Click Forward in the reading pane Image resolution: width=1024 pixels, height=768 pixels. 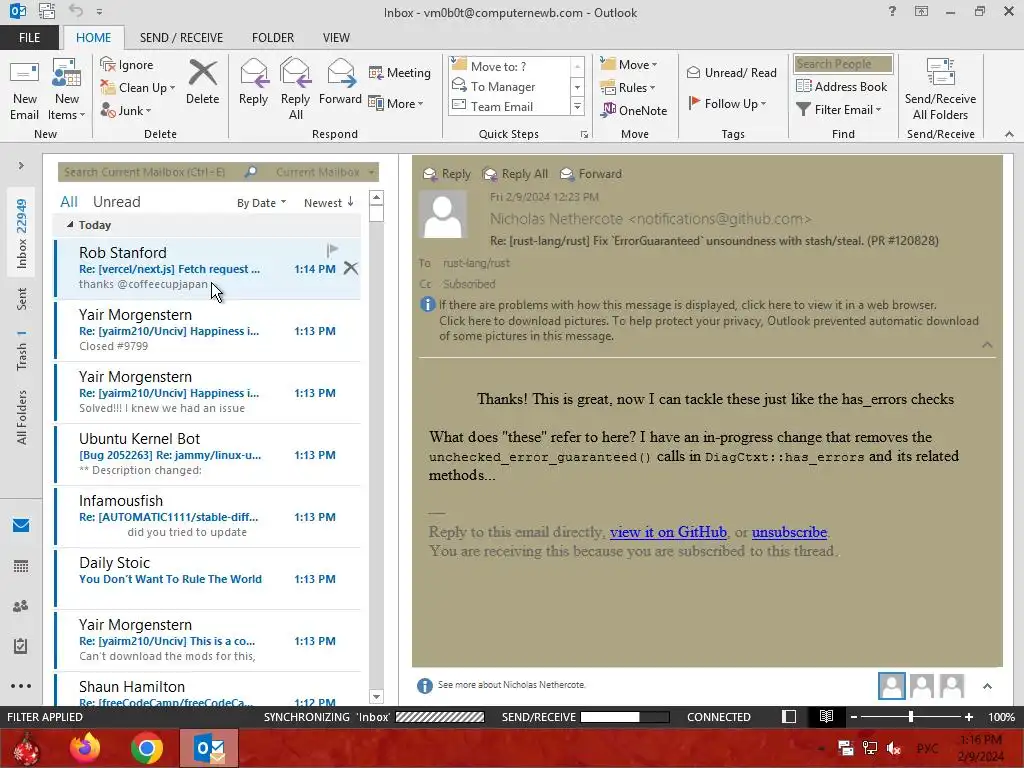(x=591, y=174)
